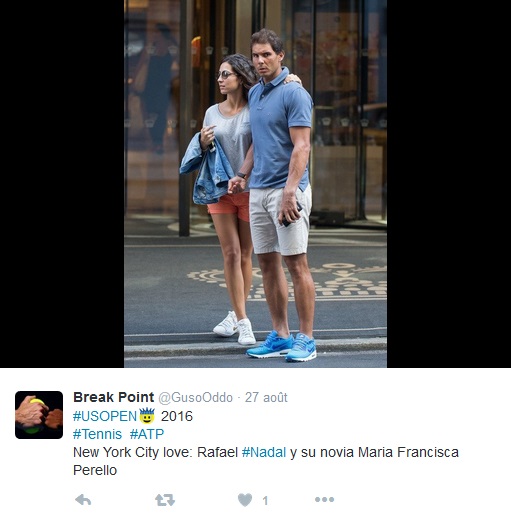This screenshot has height=527, width=511.
Task: Click the reply arrow icon
Action: (83, 500)
